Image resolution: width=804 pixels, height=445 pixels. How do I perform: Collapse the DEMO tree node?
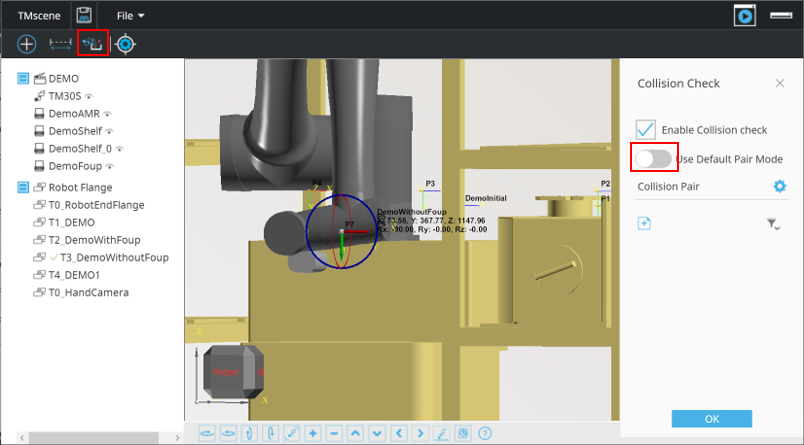[23, 78]
